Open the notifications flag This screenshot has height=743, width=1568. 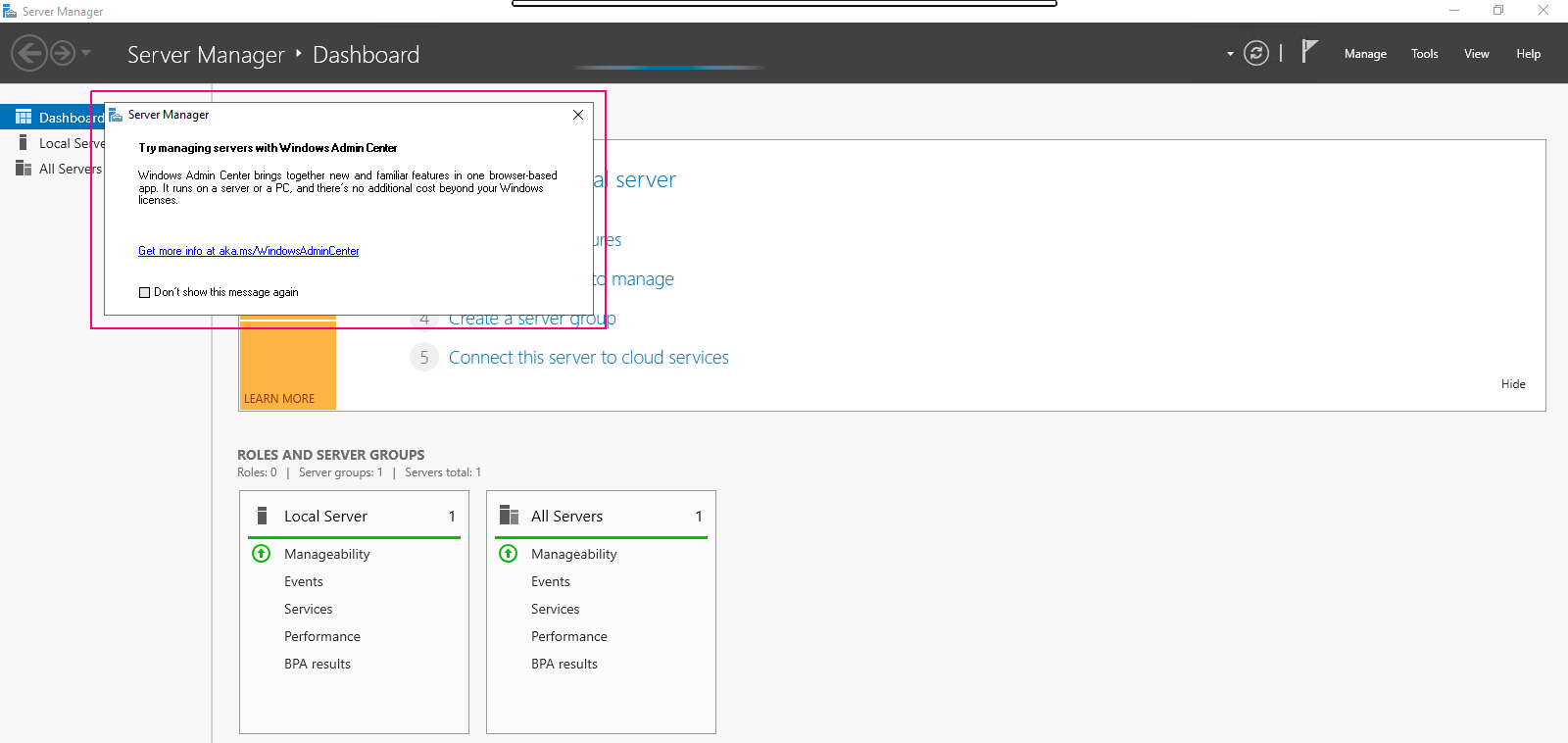click(x=1309, y=51)
